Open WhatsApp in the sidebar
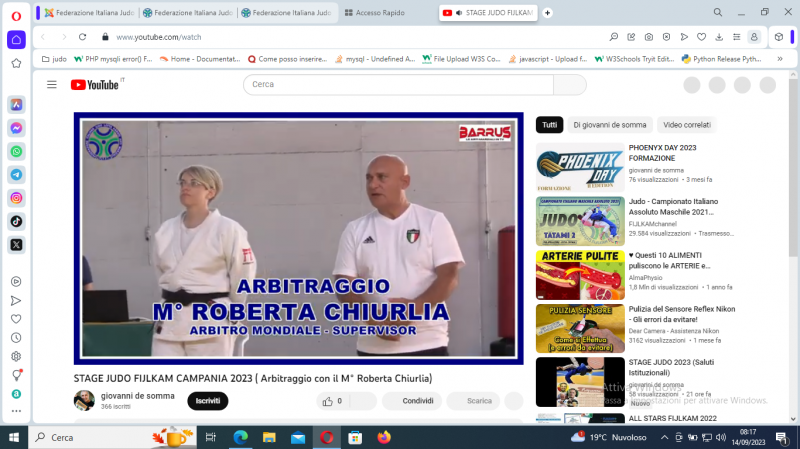The width and height of the screenshot is (800, 449). (x=16, y=152)
